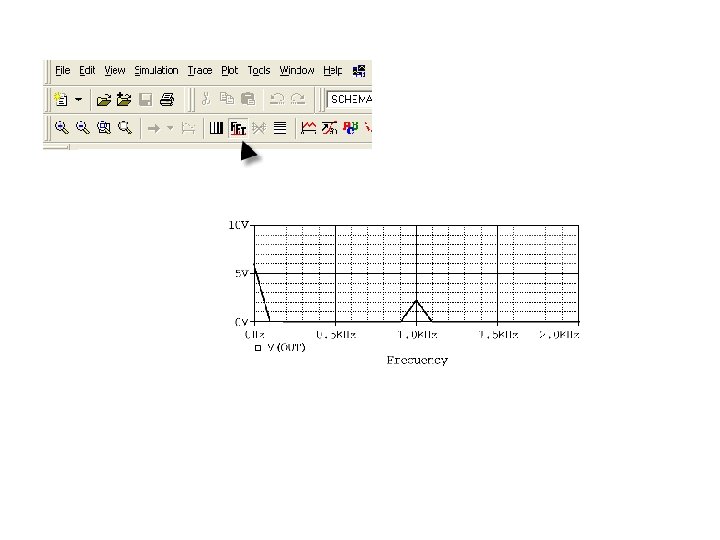Viewport: 720px width, 540px height.
Task: Click the Text Label ABC icon
Action: [350, 127]
